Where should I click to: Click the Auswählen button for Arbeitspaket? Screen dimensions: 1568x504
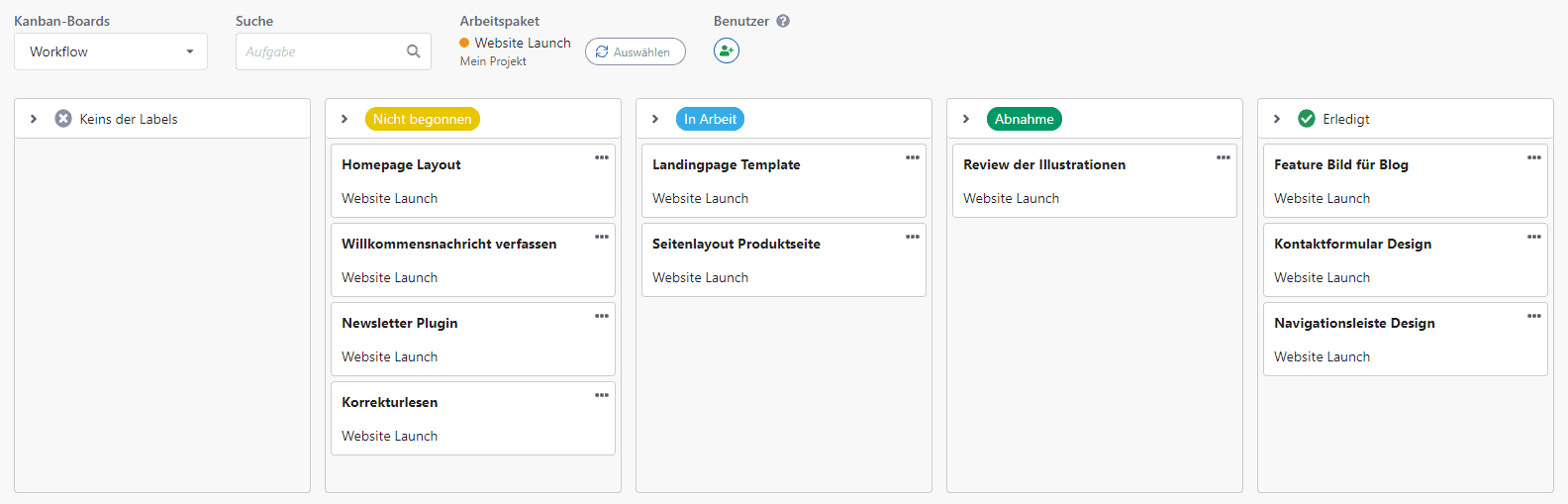pos(635,51)
